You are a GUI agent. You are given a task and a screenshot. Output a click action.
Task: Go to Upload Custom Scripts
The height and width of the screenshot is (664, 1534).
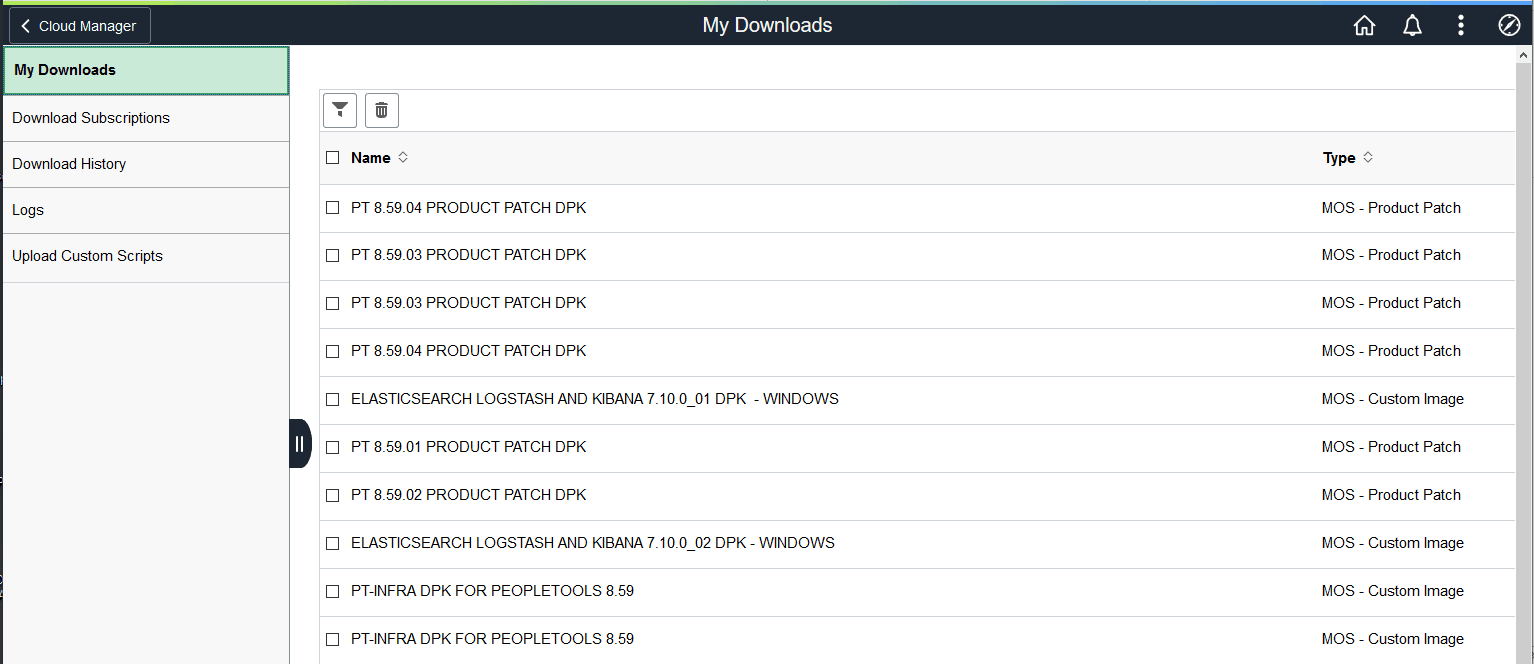tap(87, 255)
